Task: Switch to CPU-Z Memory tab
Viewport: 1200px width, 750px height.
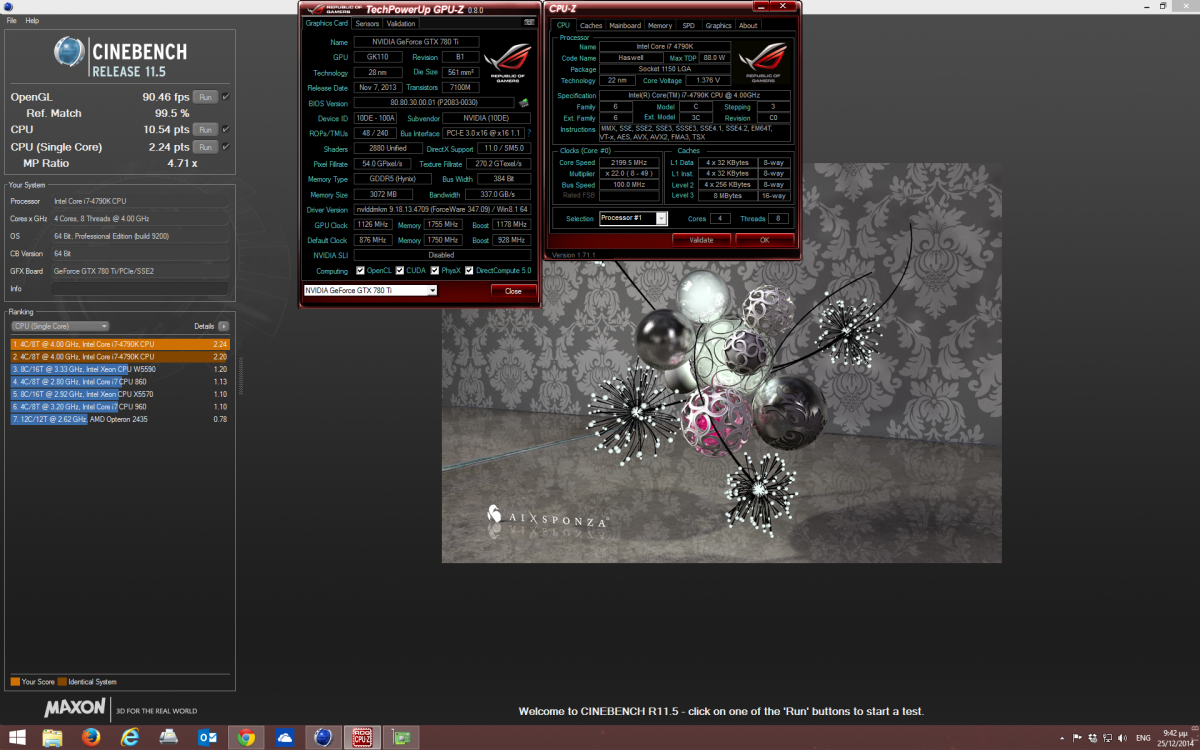Action: tap(659, 25)
